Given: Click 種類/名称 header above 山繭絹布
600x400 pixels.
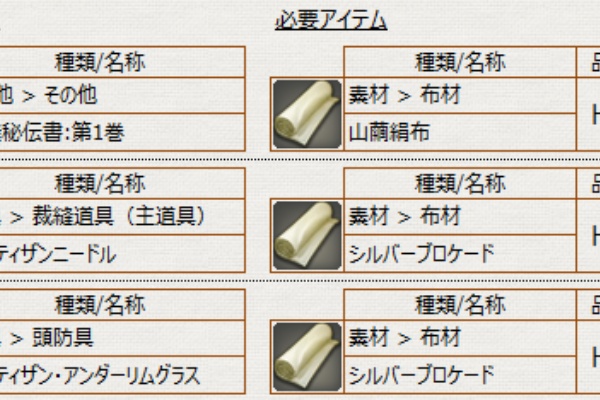Looking at the screenshot, I should click(460, 62).
